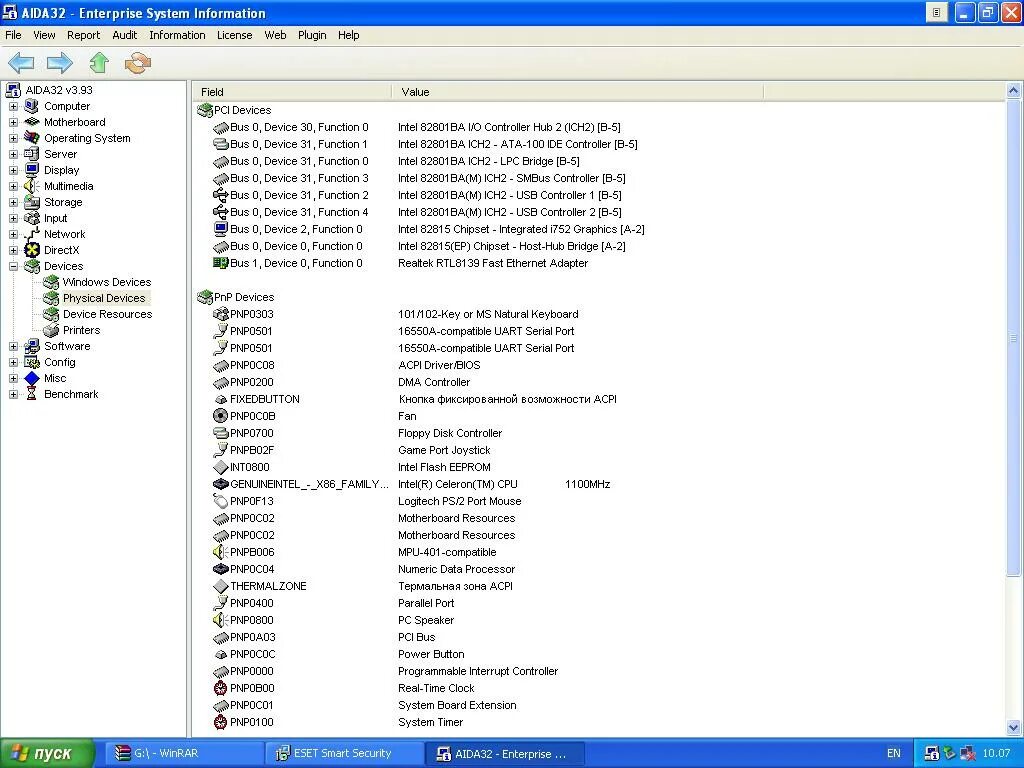This screenshot has height=768, width=1024.
Task: Click the USB Controller 1 row icon
Action: coord(221,195)
